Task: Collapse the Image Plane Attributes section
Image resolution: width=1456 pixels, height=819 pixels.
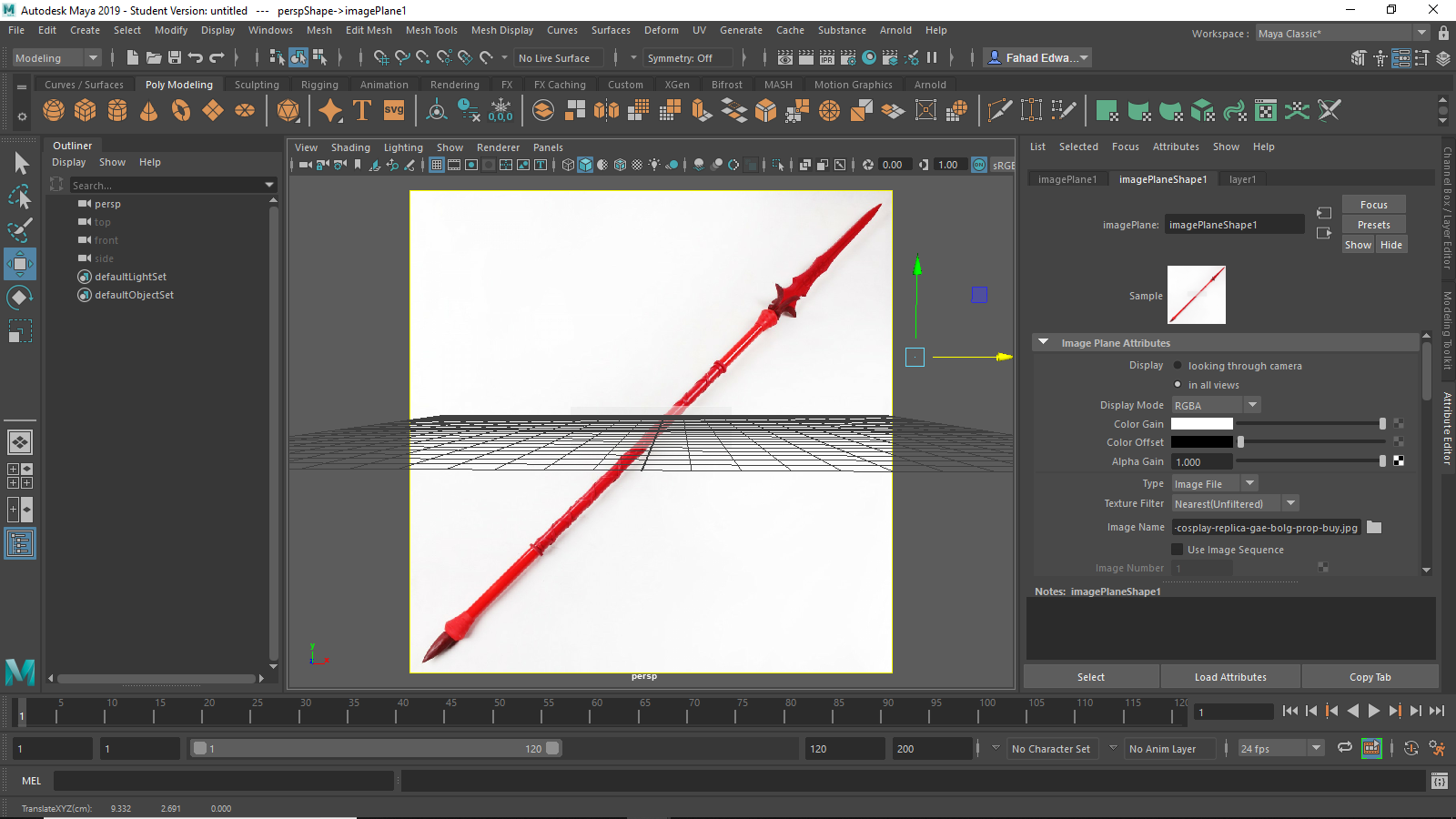Action: [1044, 343]
